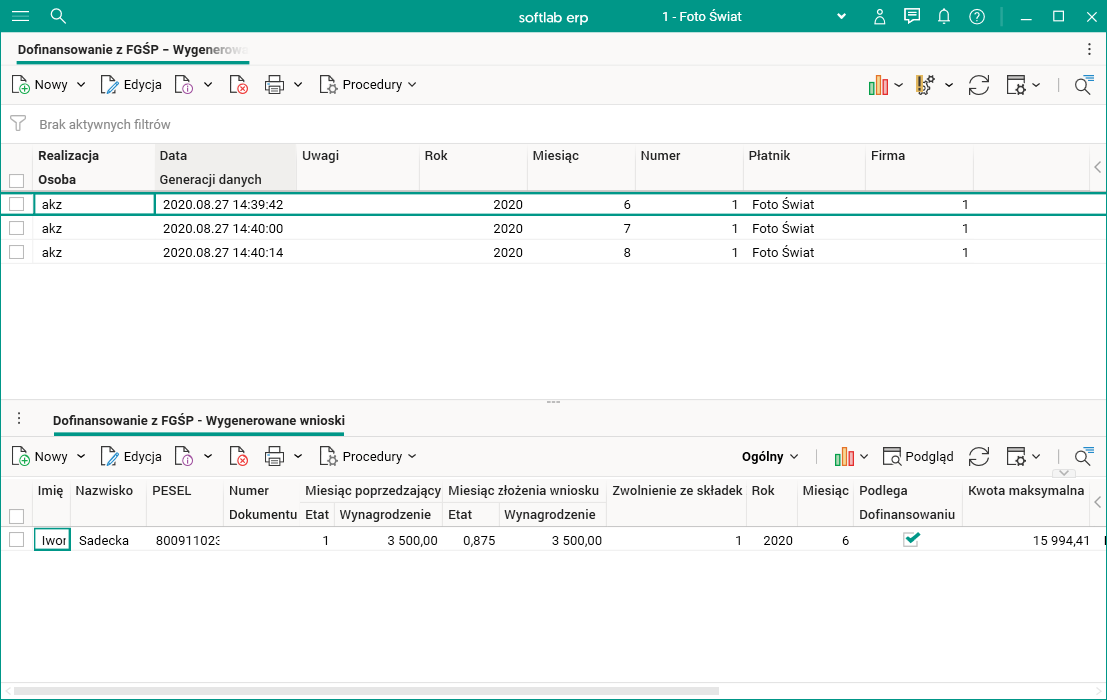Viewport: 1107px width, 700px height.
Task: Click the delete record icon in top toolbar
Action: coord(238,85)
